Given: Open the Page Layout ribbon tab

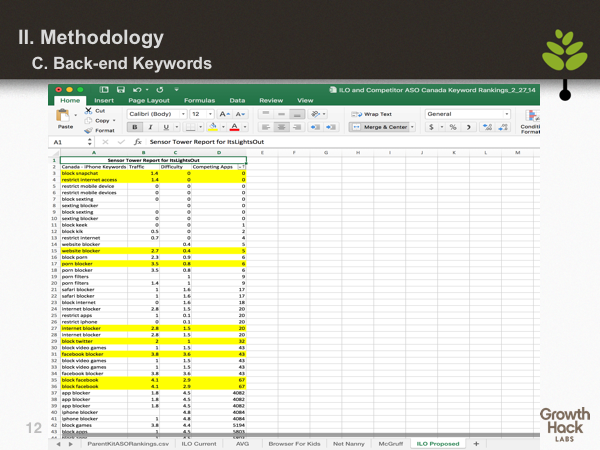Looking at the screenshot, I should [149, 100].
